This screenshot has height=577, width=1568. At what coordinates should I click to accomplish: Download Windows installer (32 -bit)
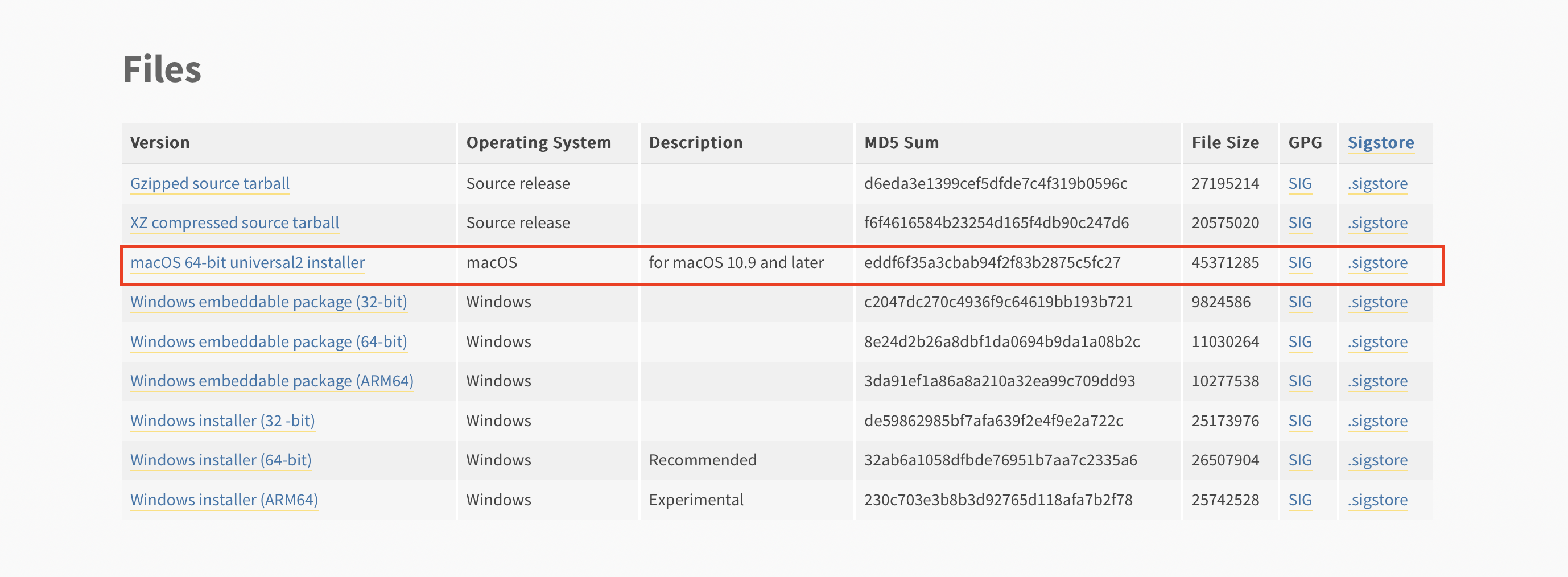click(x=223, y=421)
